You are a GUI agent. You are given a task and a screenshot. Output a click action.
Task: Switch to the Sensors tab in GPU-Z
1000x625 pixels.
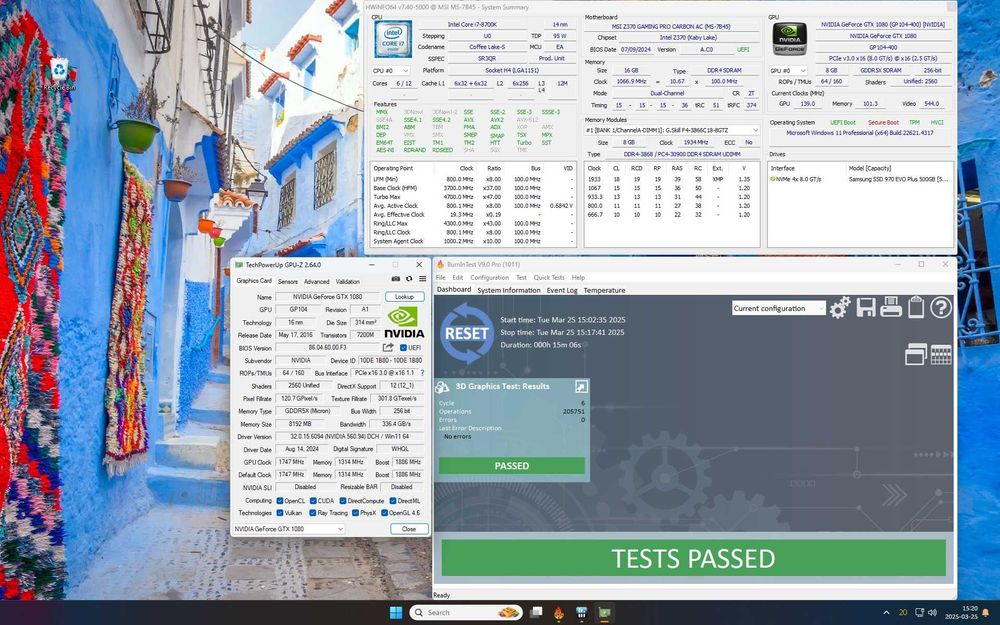point(288,281)
